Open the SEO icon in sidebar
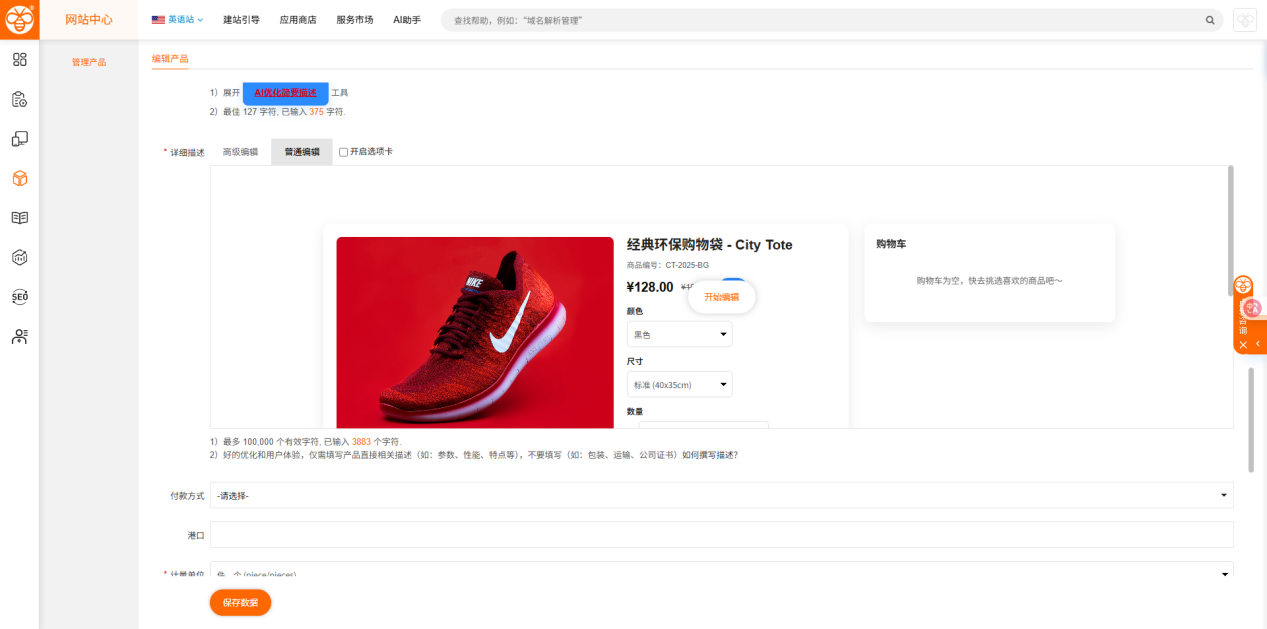The width and height of the screenshot is (1267, 629). pyautogui.click(x=19, y=297)
